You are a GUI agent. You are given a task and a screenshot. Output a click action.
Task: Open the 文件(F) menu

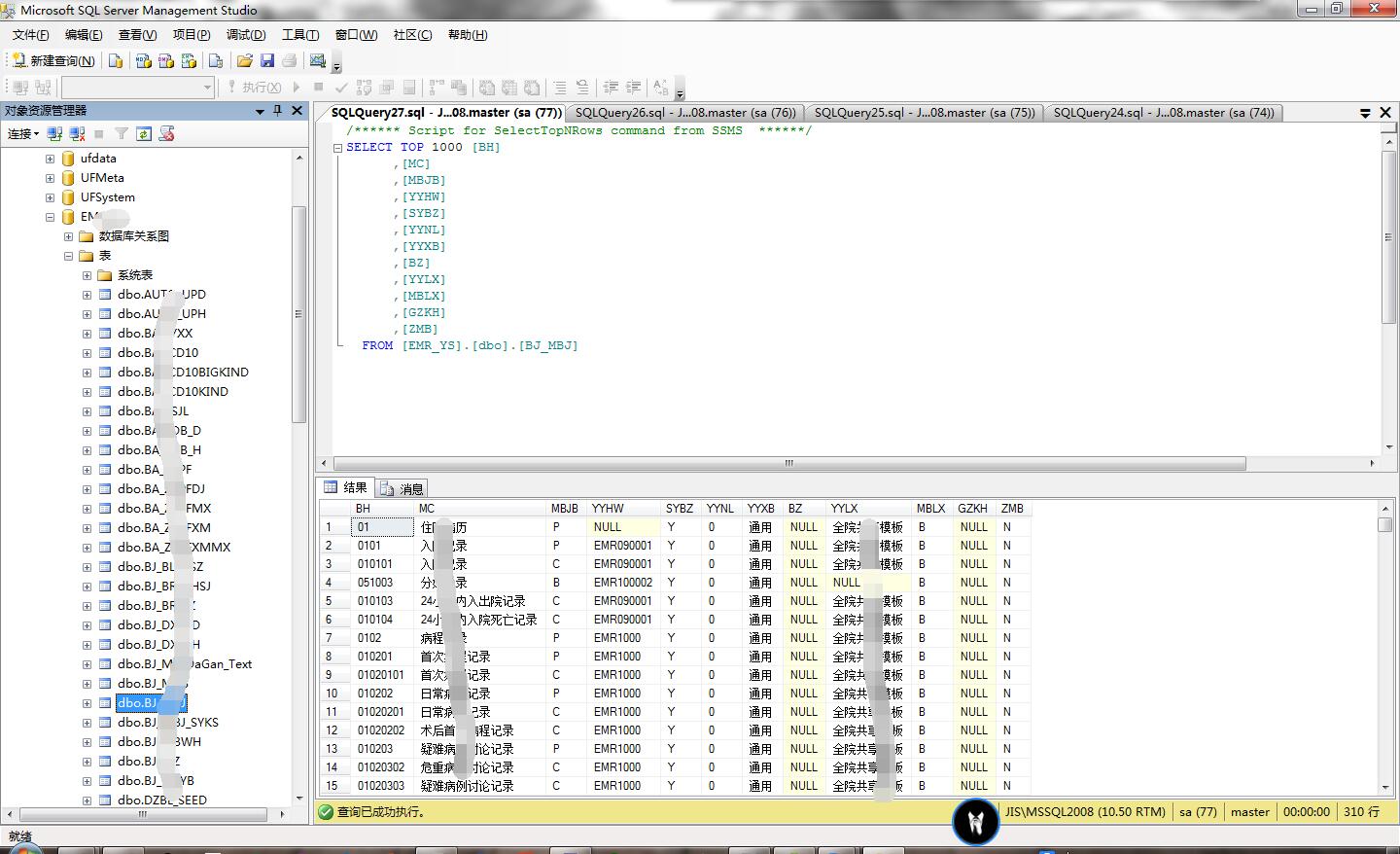(x=30, y=35)
